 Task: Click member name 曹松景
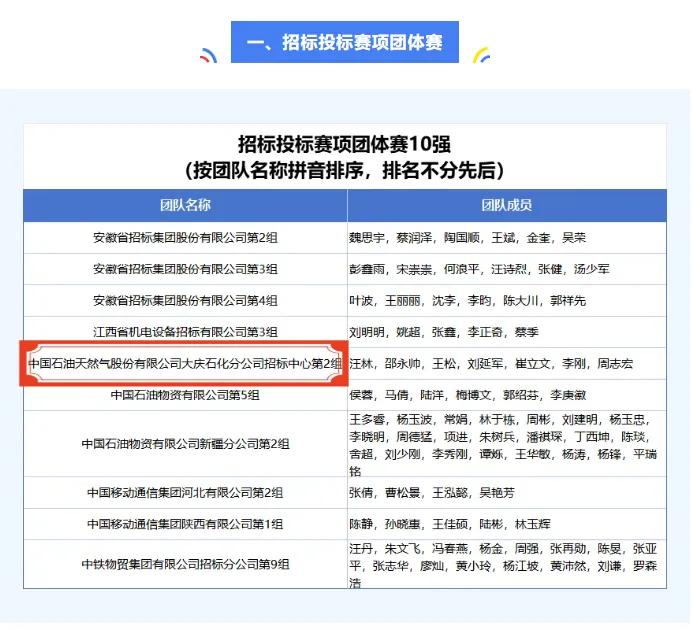pyautogui.click(x=403, y=493)
